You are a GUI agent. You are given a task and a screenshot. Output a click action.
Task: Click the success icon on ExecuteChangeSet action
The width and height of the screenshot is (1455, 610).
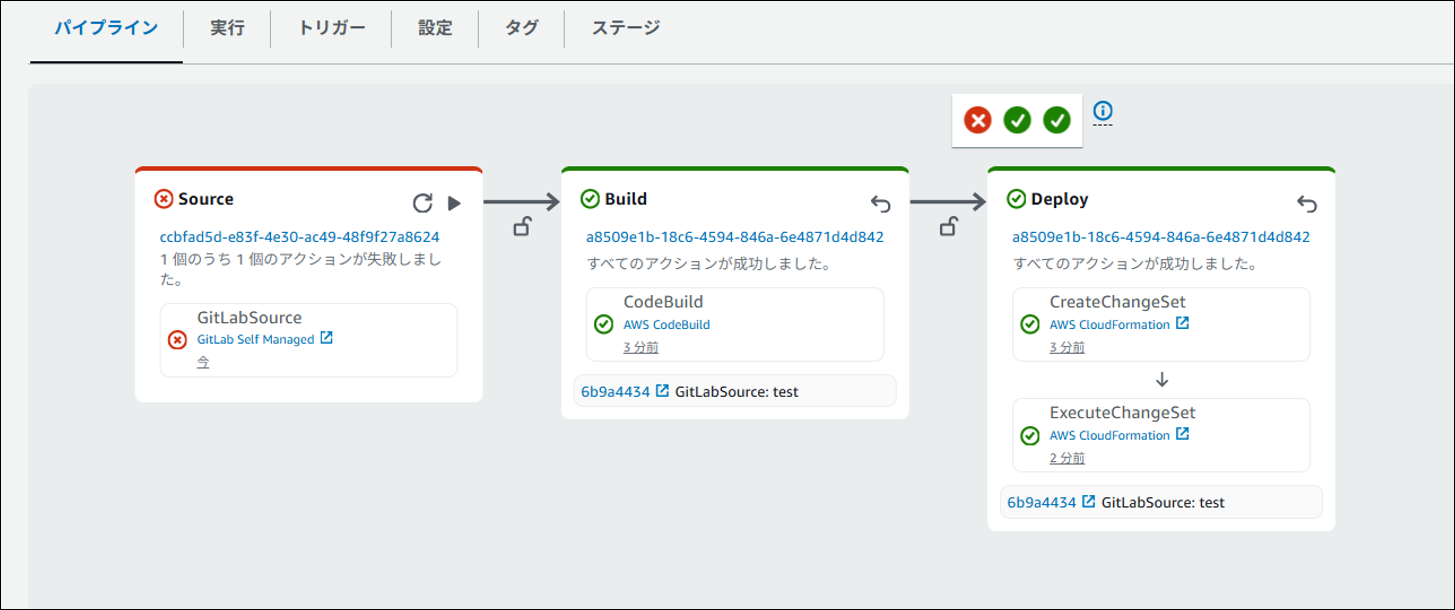[1029, 435]
